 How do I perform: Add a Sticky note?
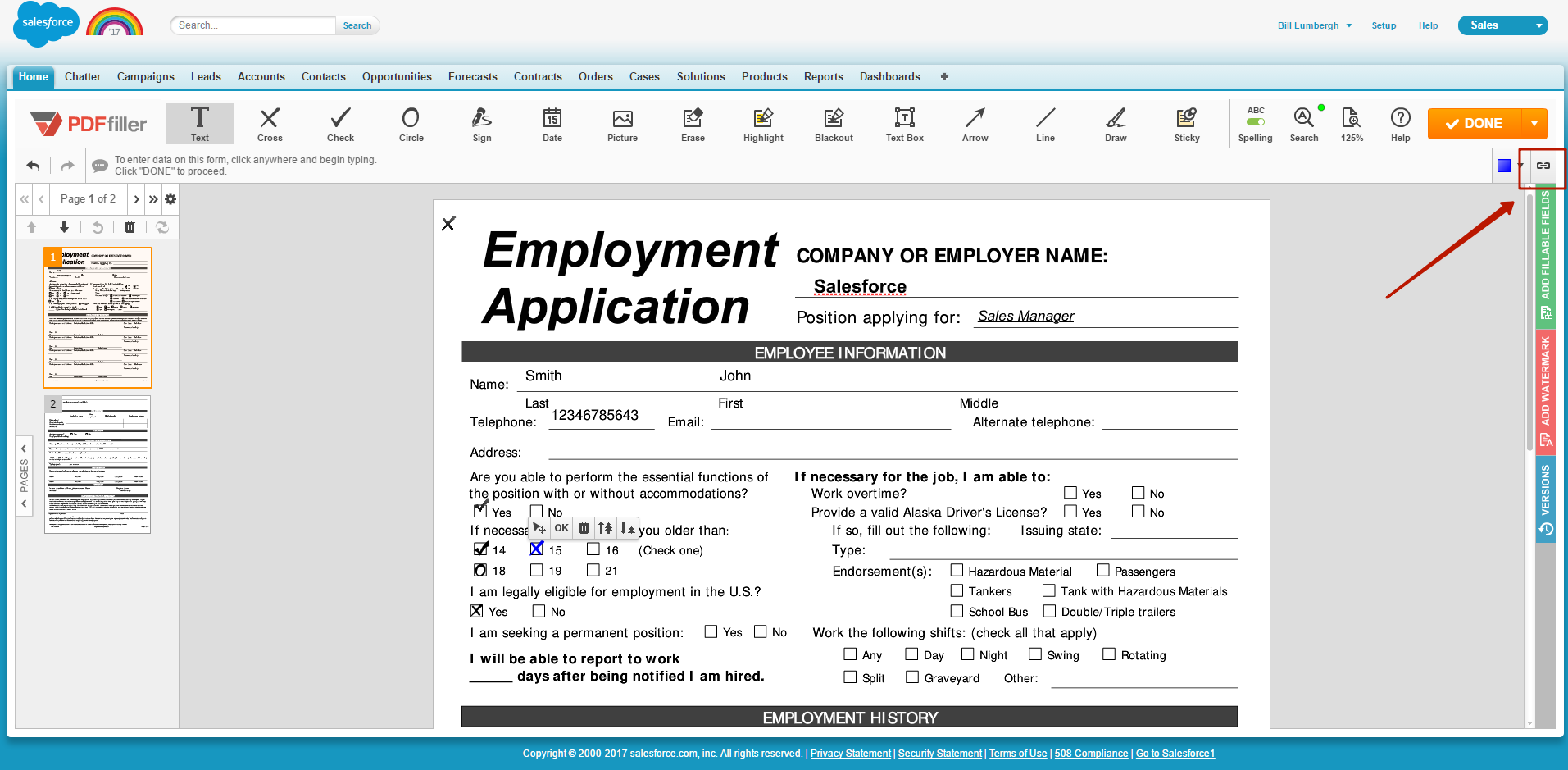point(1187,124)
